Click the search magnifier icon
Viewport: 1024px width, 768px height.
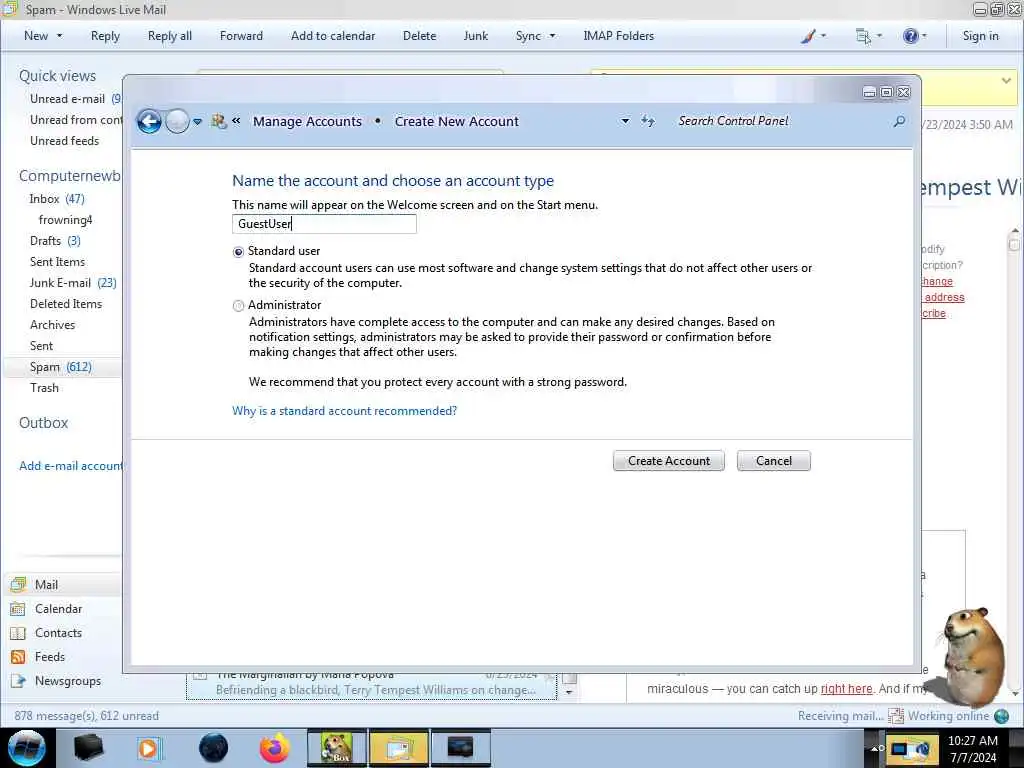click(899, 121)
